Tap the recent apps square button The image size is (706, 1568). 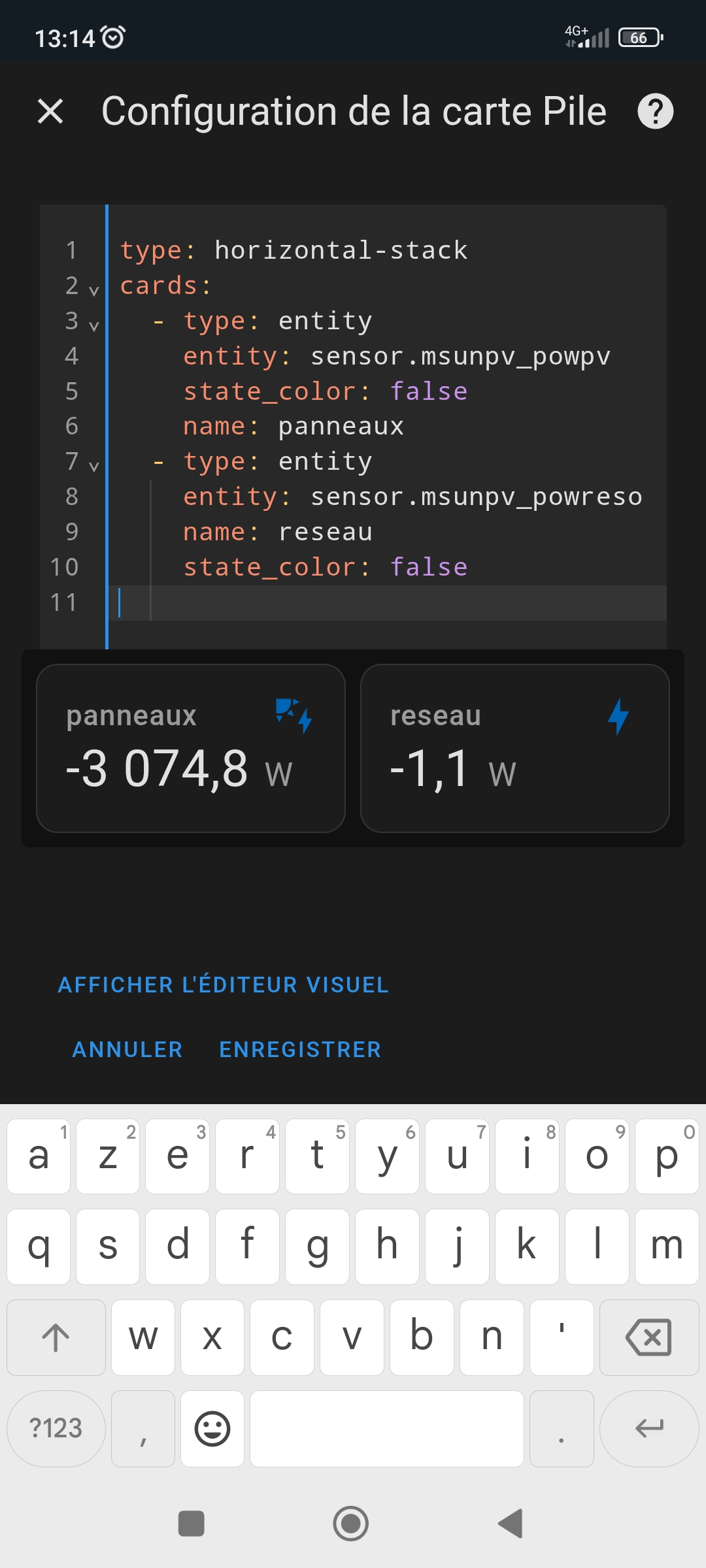point(192,1524)
